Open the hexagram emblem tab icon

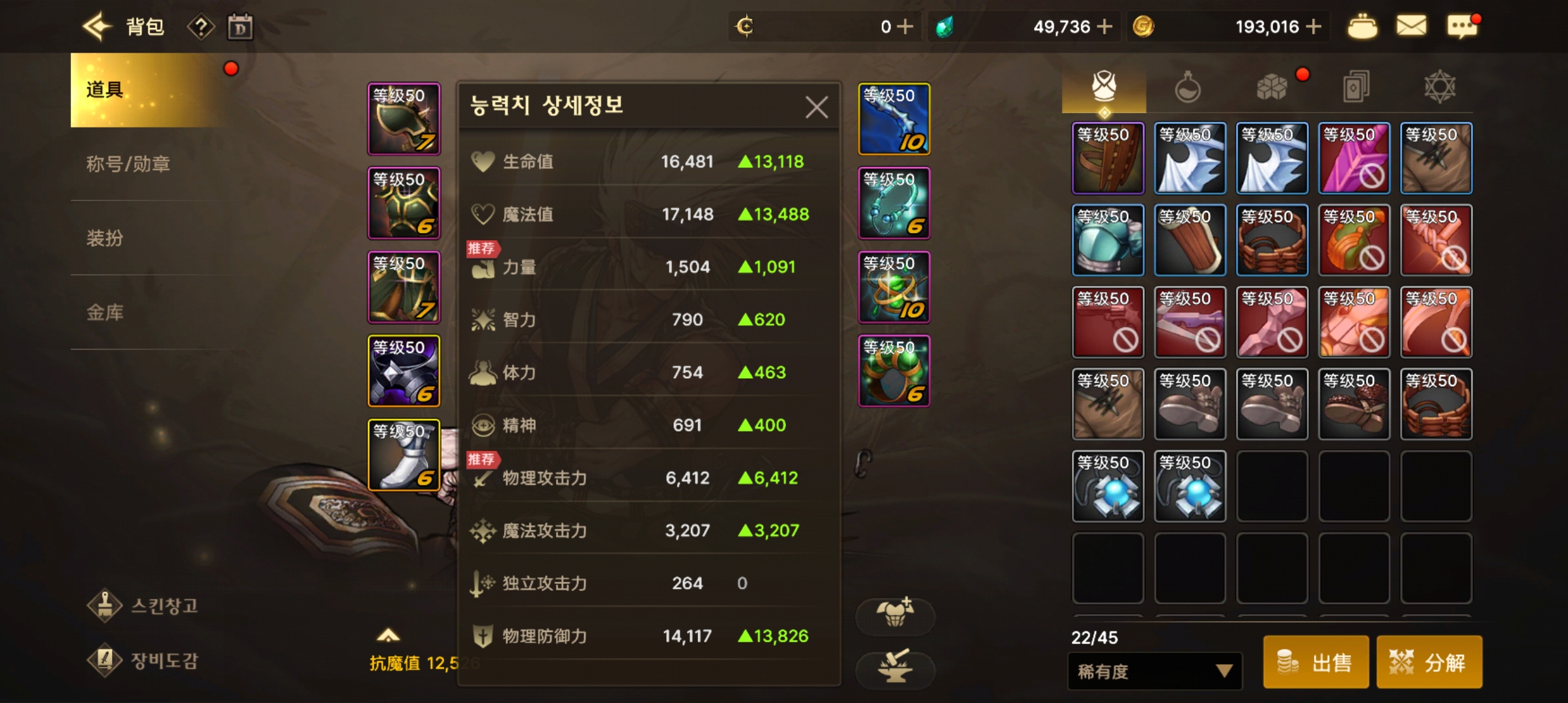point(1439,87)
